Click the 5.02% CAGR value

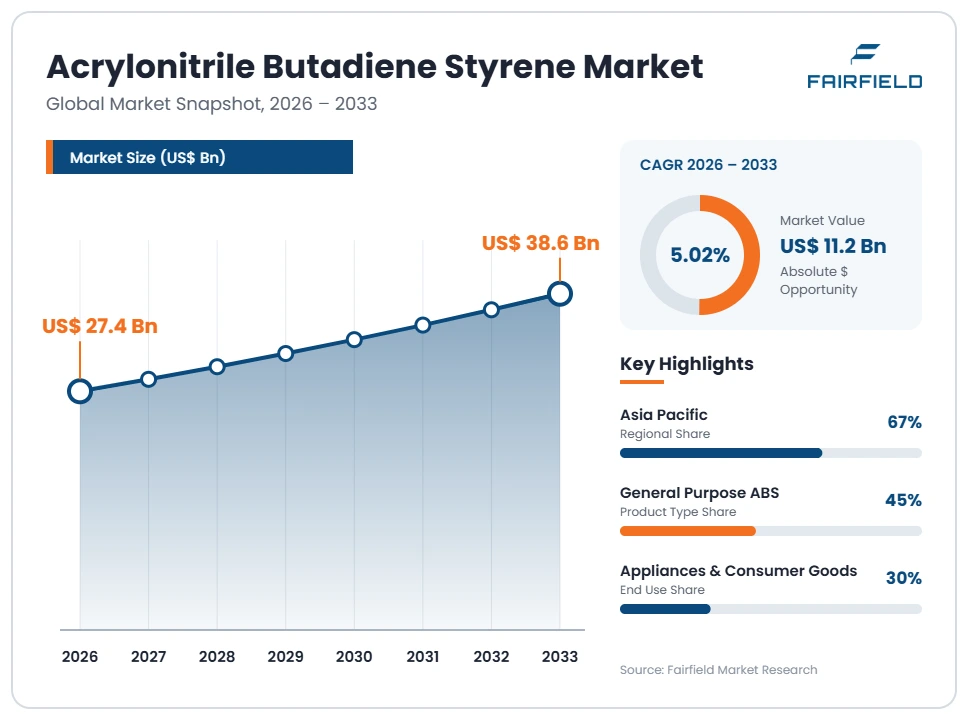tap(700, 255)
